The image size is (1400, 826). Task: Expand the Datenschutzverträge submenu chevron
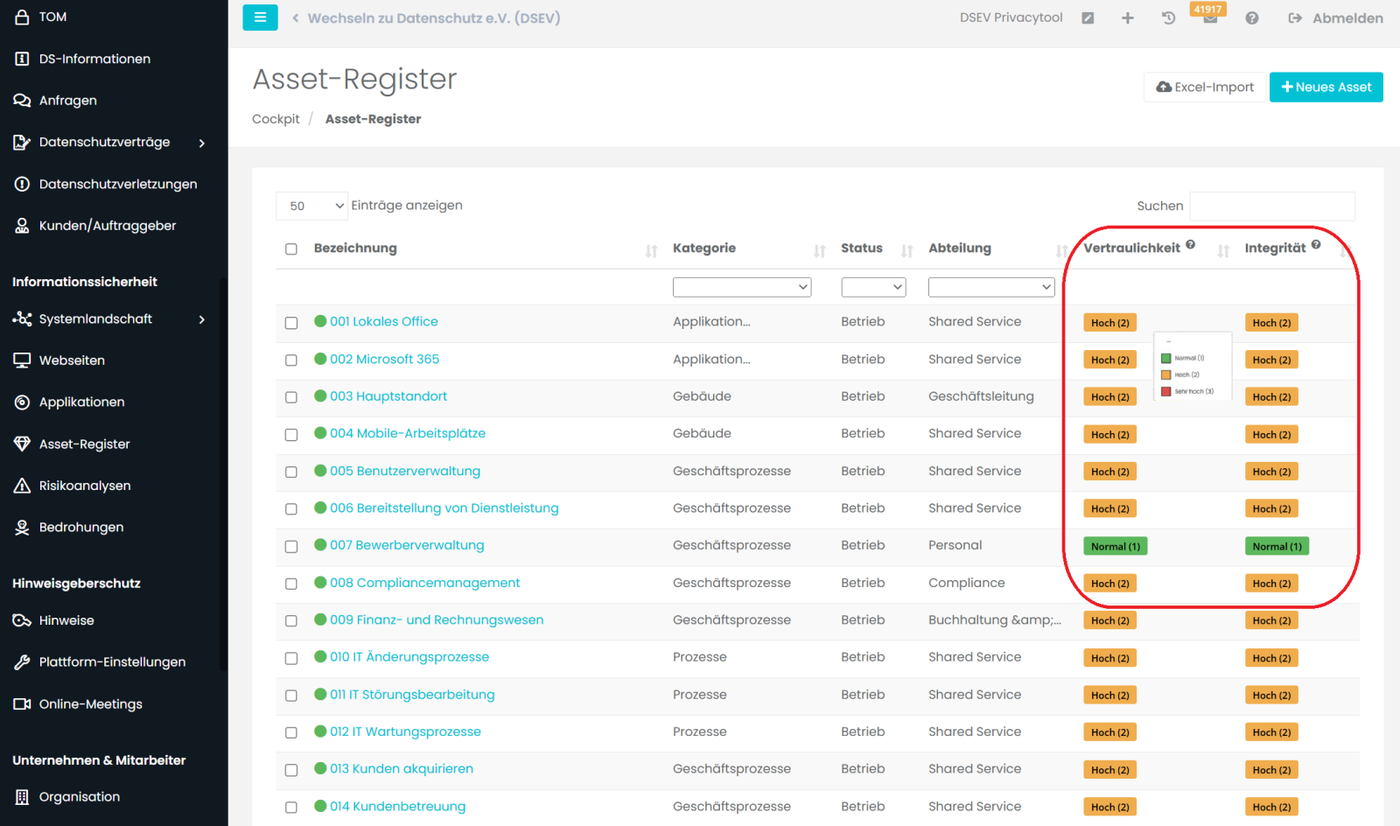coord(202,143)
